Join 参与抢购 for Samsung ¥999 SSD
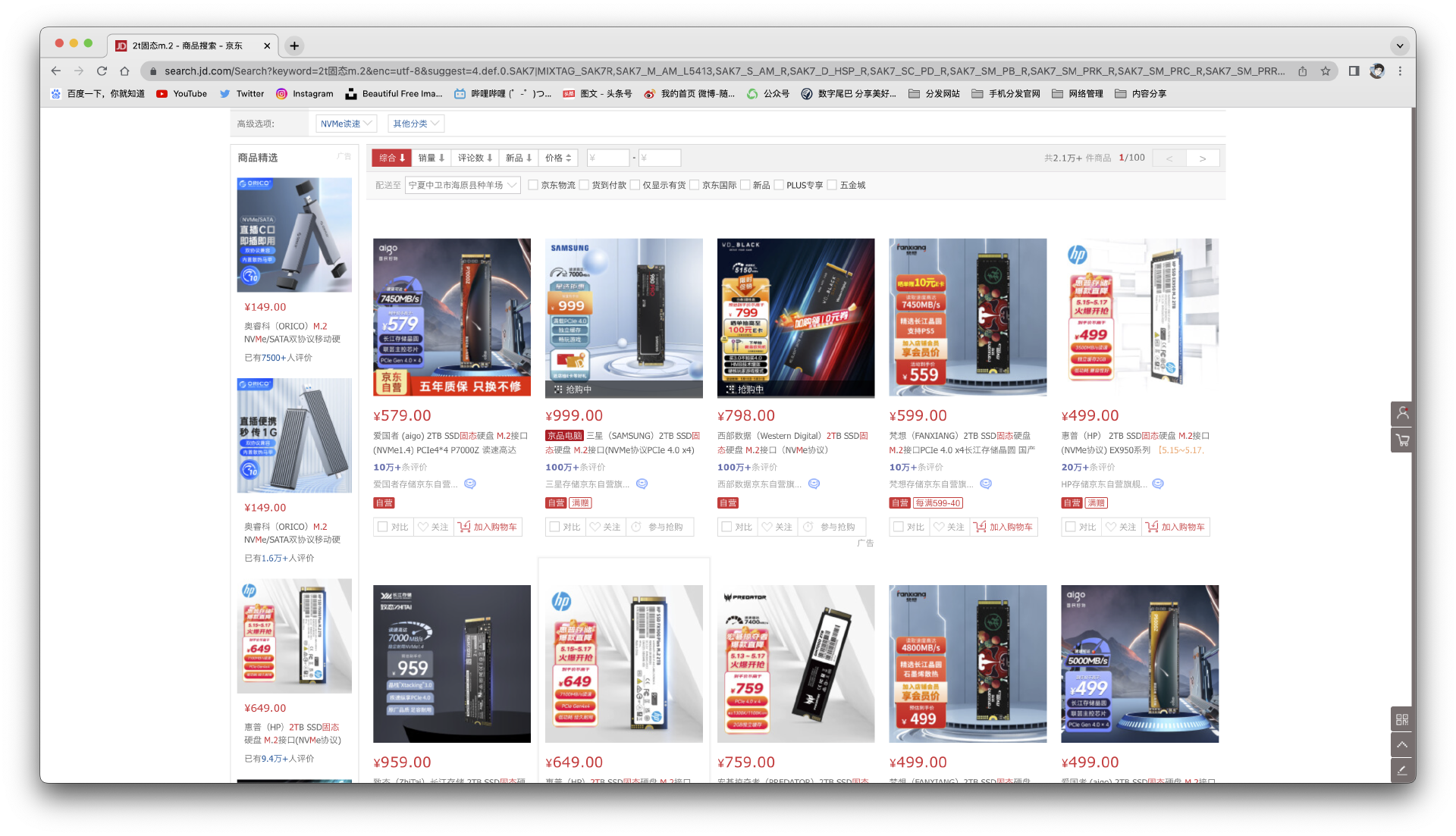Screen dimensions: 1456x836 (658, 528)
